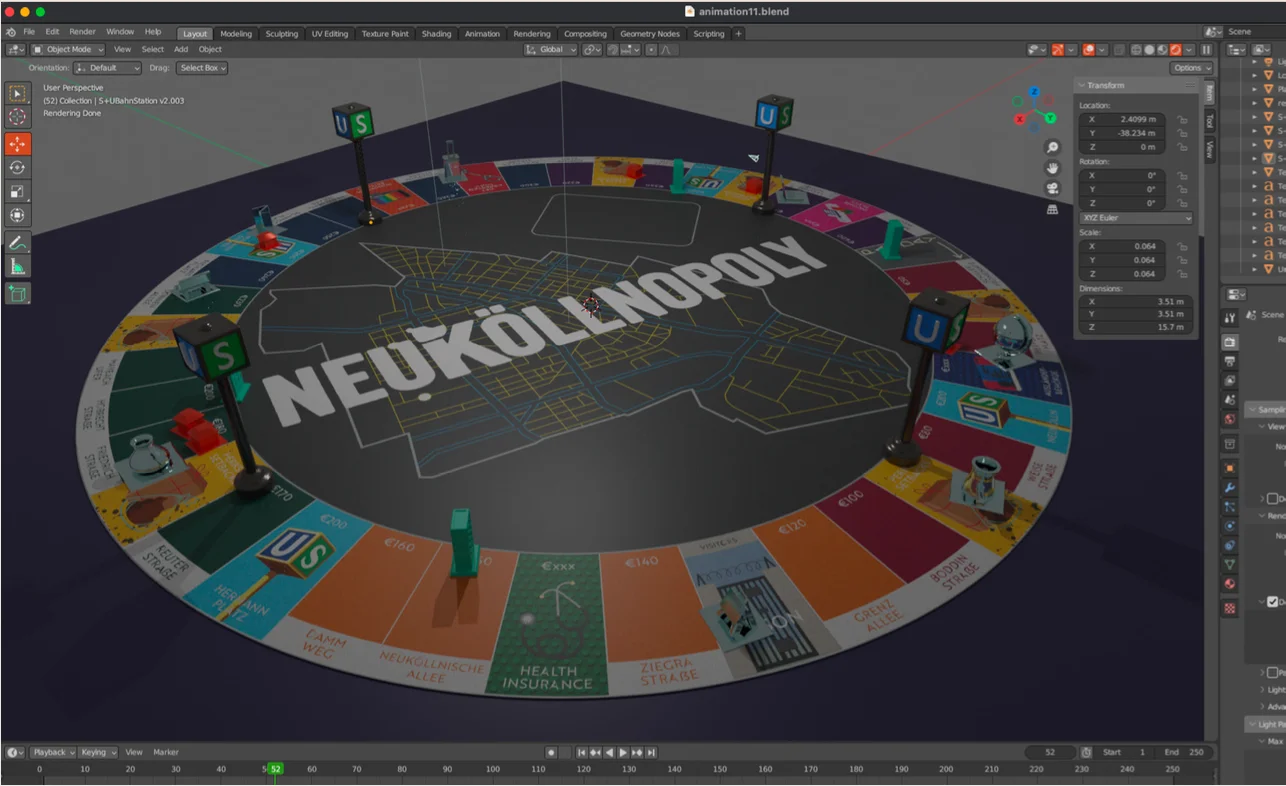The image size is (1286, 786).
Task: Open the Object Mode dropdown
Action: coord(68,49)
